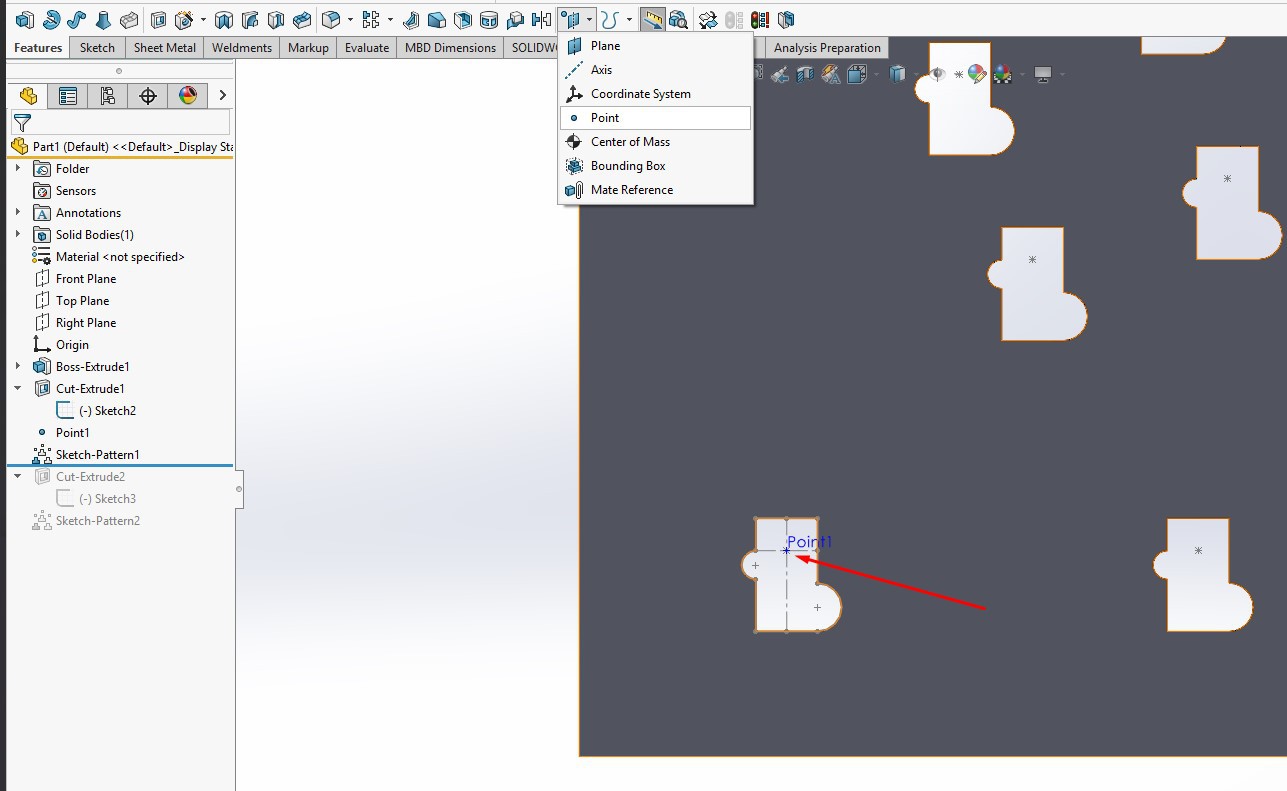Switch to the Features tab

[38, 48]
